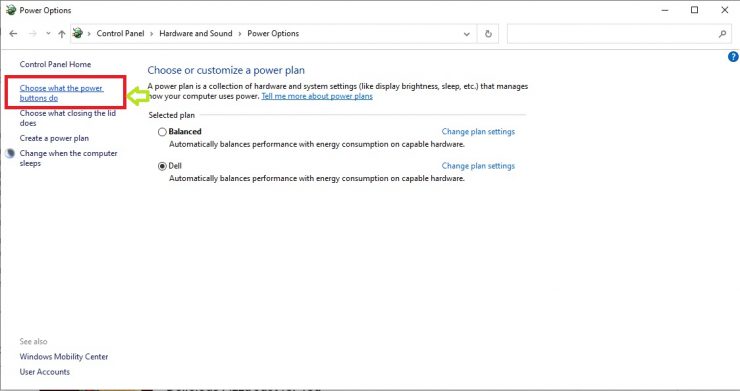Image resolution: width=740 pixels, height=391 pixels.
Task: Open Choose what the power buttons do
Action: click(x=61, y=93)
